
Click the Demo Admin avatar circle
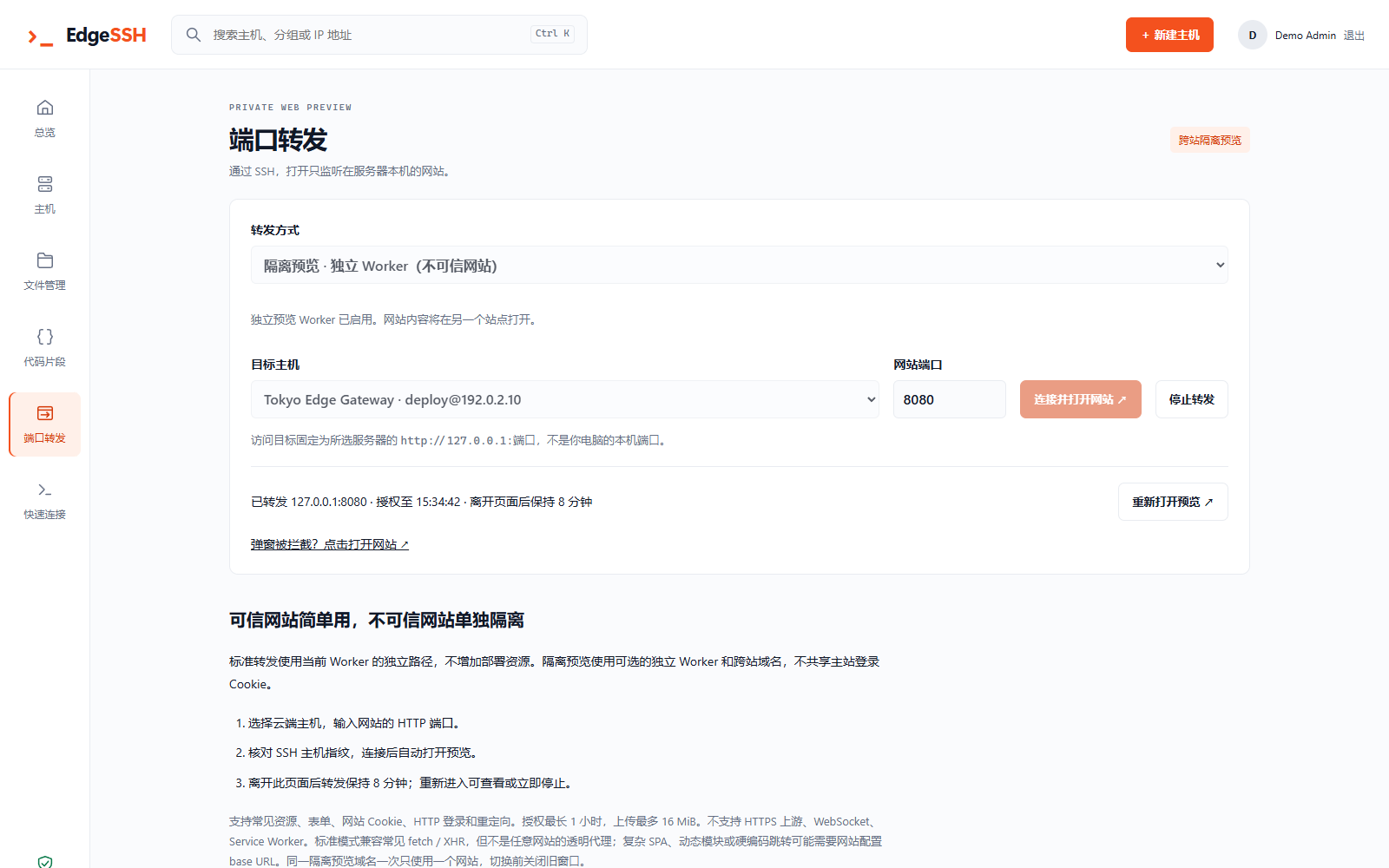(x=1252, y=35)
